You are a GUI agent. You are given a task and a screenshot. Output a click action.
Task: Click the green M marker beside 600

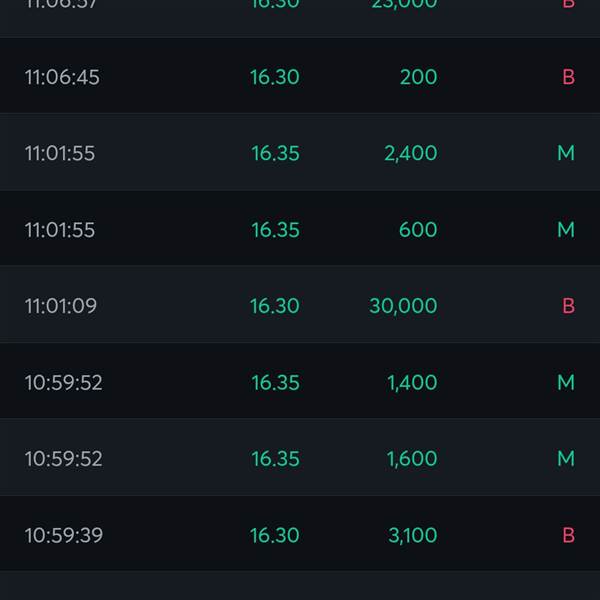tap(566, 230)
